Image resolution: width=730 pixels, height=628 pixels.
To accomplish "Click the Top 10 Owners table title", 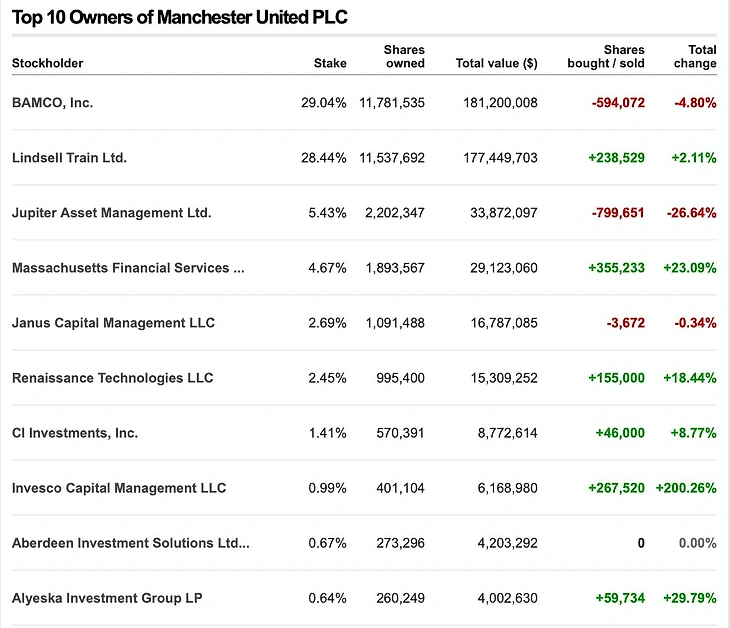I will [x=180, y=17].
